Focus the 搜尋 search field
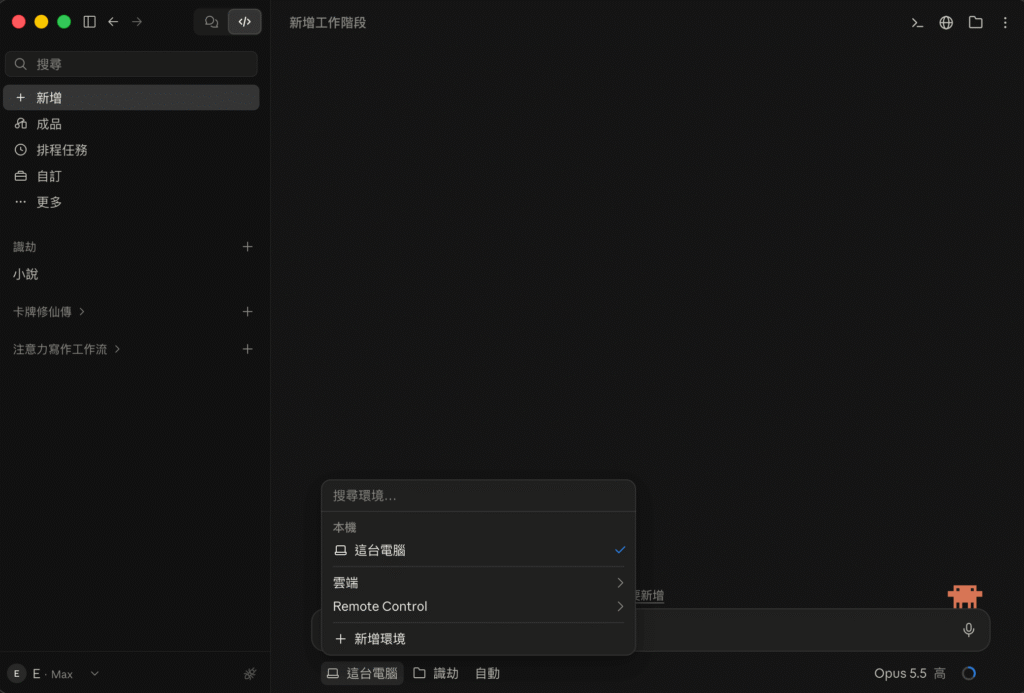 click(131, 64)
